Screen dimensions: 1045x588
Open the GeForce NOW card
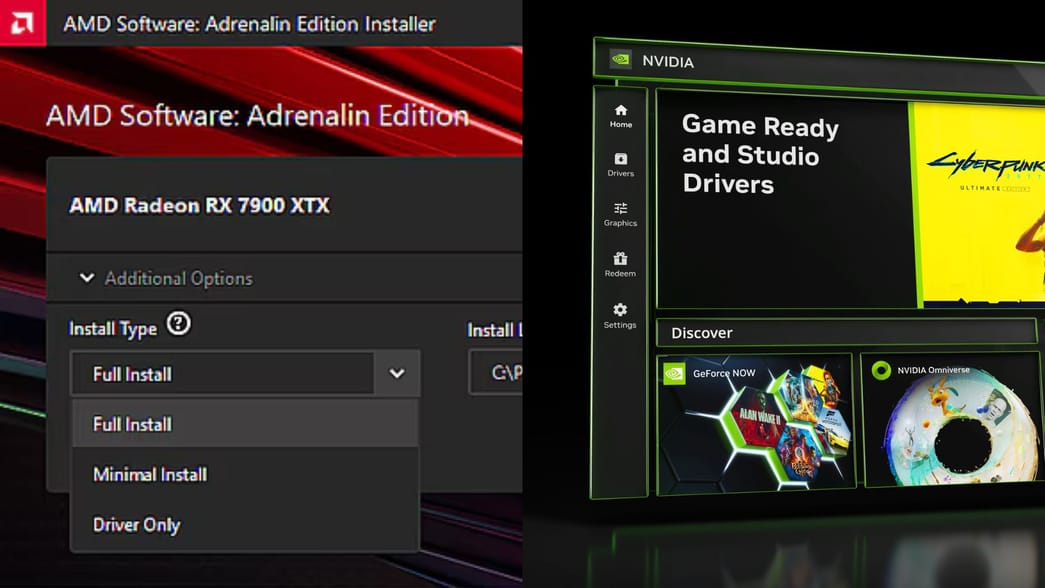pos(755,425)
